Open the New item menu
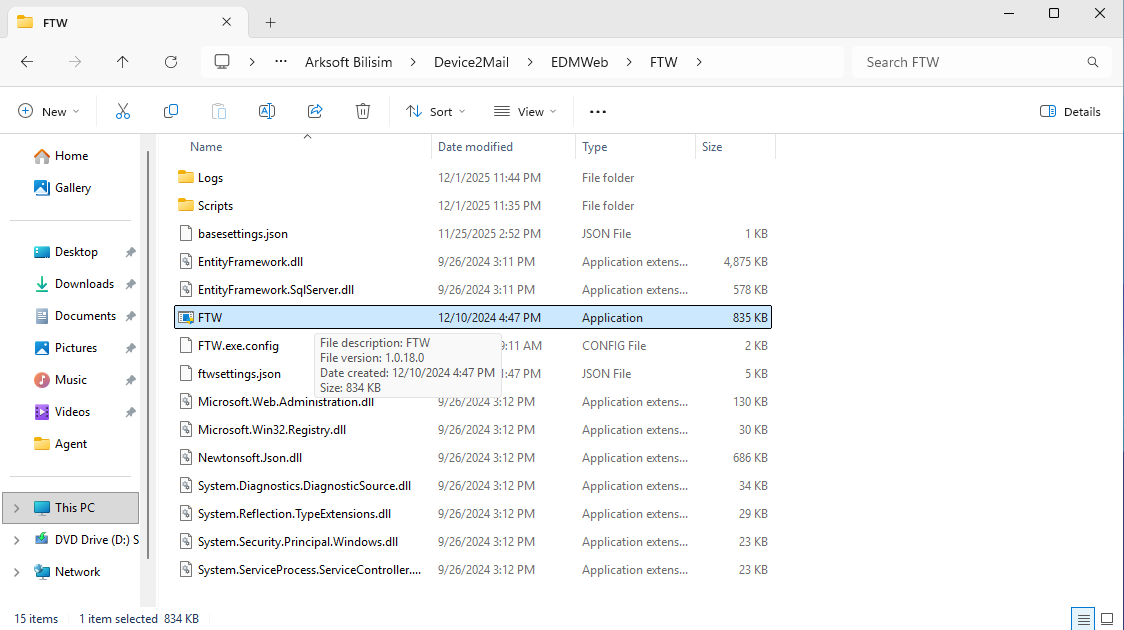This screenshot has width=1124, height=630. click(48, 111)
